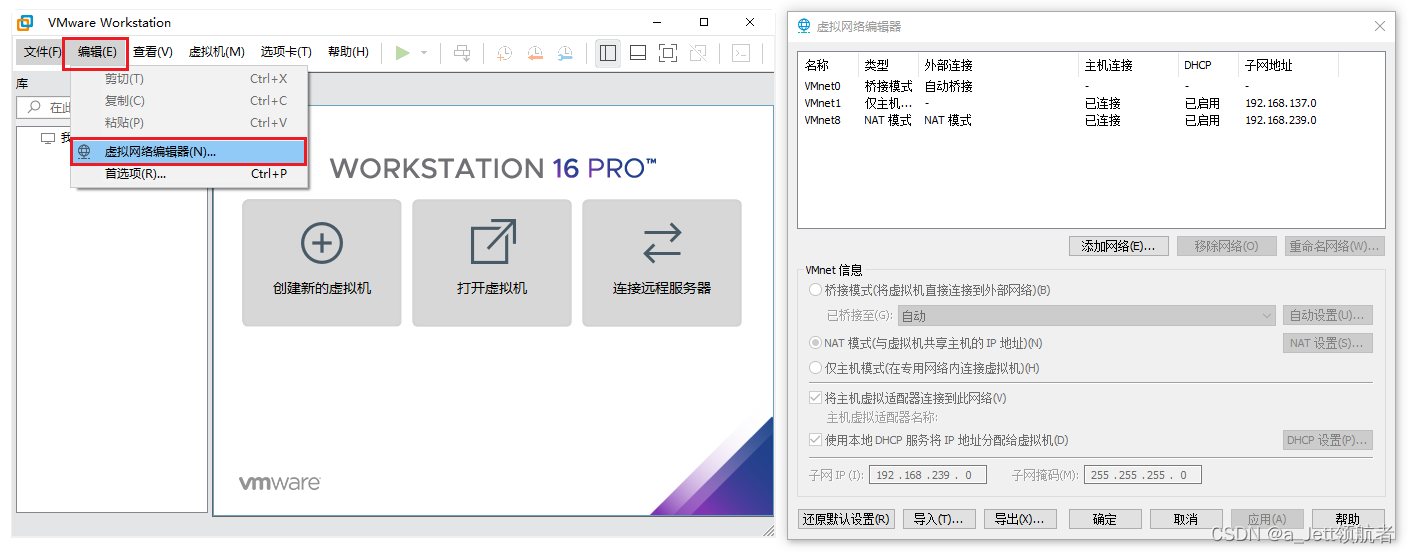Click the console view toolbar icon
Image resolution: width=1410 pixels, height=553 pixels.
(x=741, y=53)
